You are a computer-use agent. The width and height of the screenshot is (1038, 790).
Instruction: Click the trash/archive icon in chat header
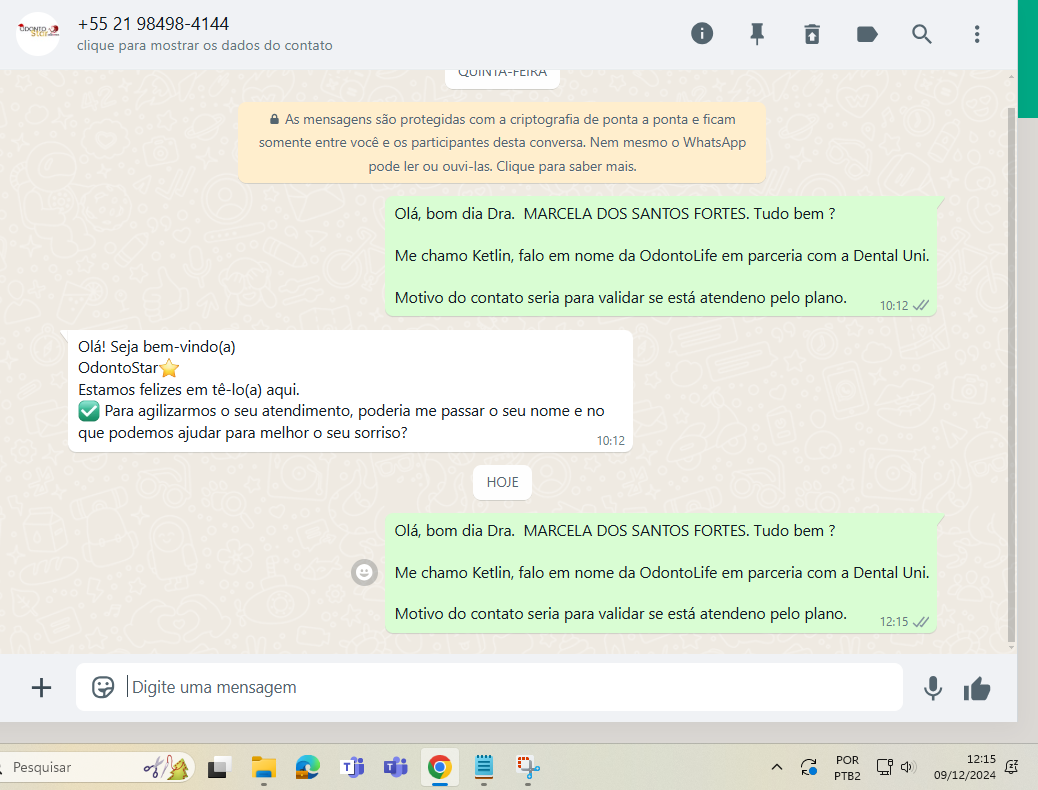click(x=812, y=34)
